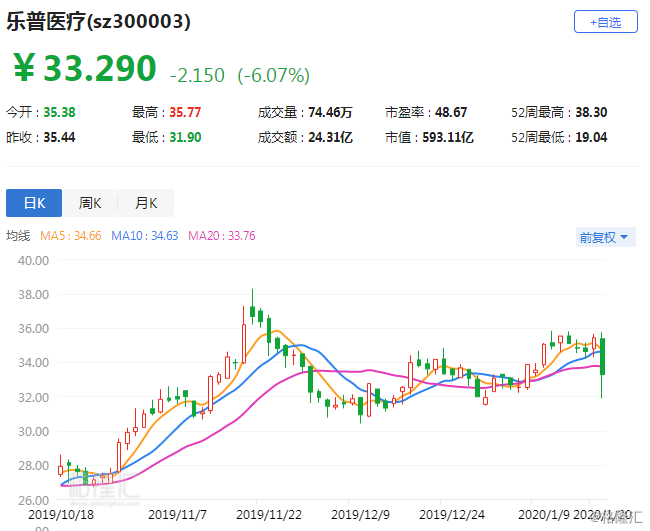The width and height of the screenshot is (650, 531).
Task: Click the 2019/12/24 date on the chart axis
Action: pos(452,515)
